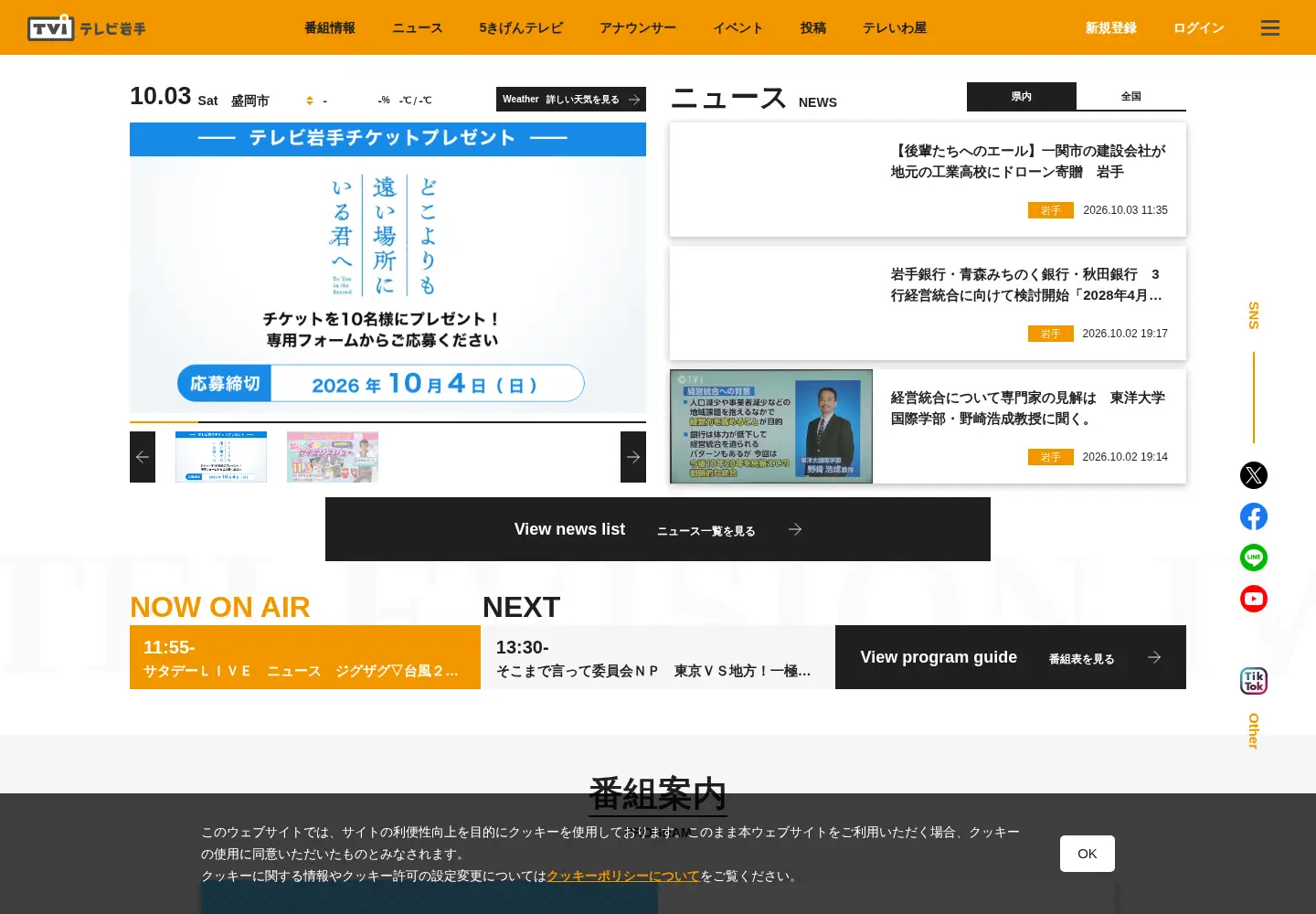1316x914 pixels.
Task: Open テレいわ屋 menu item
Action: (895, 28)
